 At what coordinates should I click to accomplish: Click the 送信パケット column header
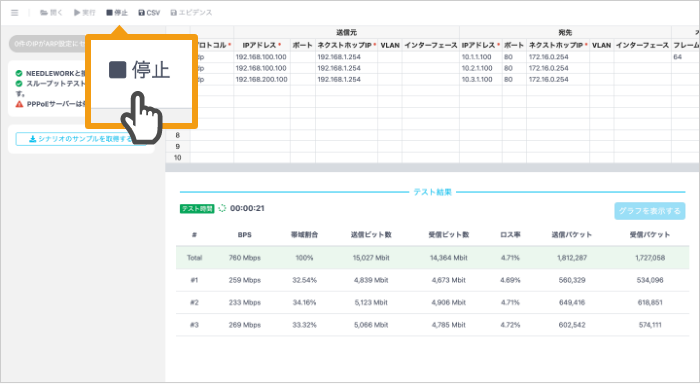point(572,235)
